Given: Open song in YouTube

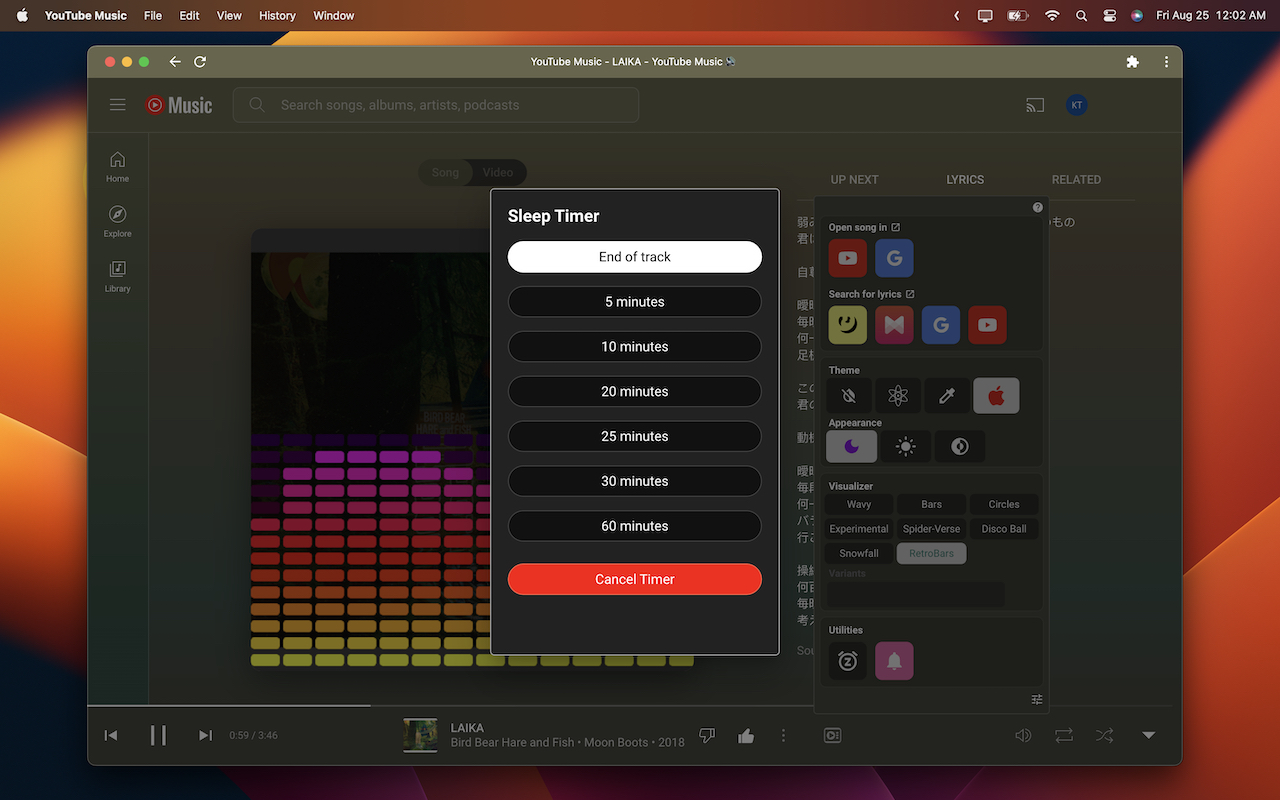Looking at the screenshot, I should tap(848, 258).
